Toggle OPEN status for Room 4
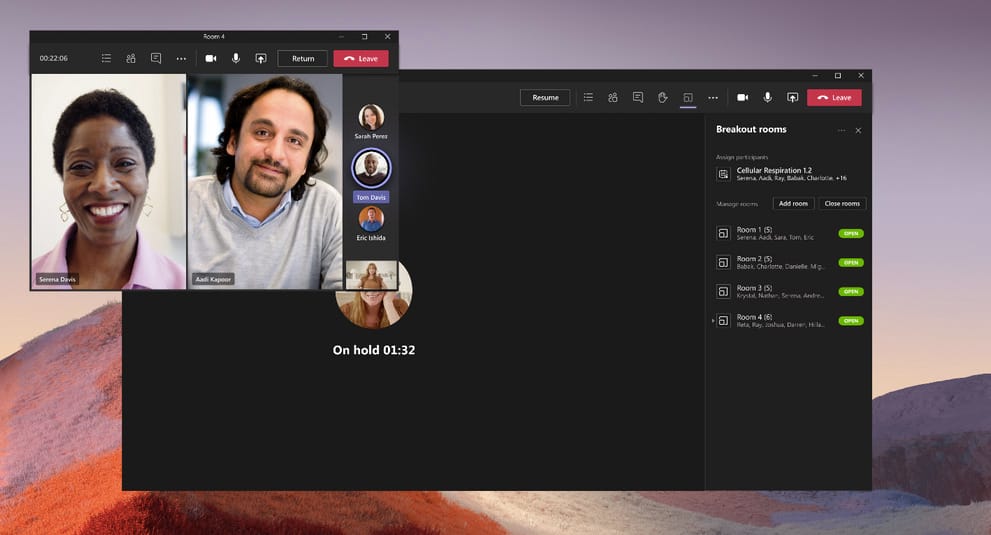The width and height of the screenshot is (991, 535). point(851,321)
